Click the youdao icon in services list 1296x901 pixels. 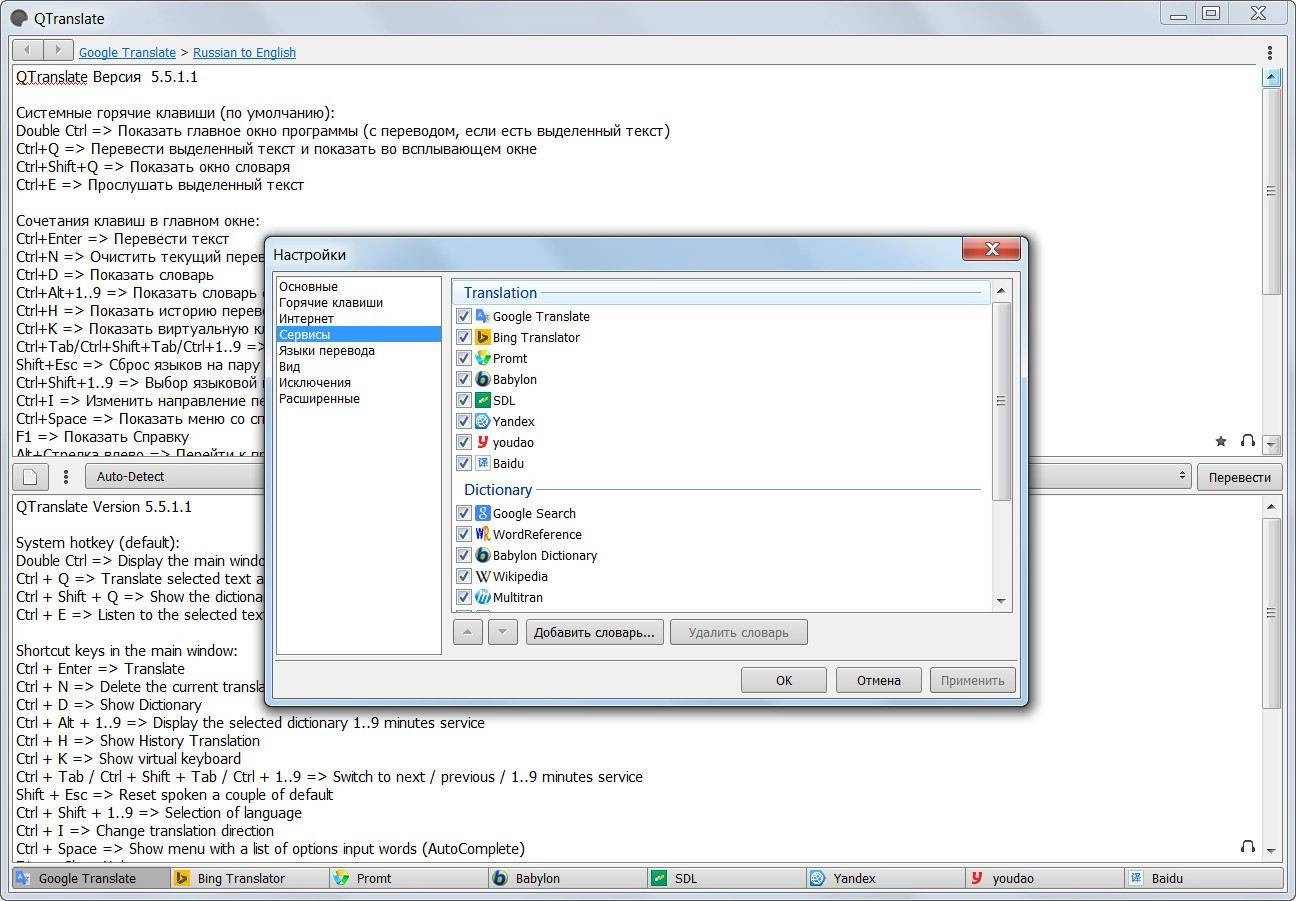(x=482, y=442)
